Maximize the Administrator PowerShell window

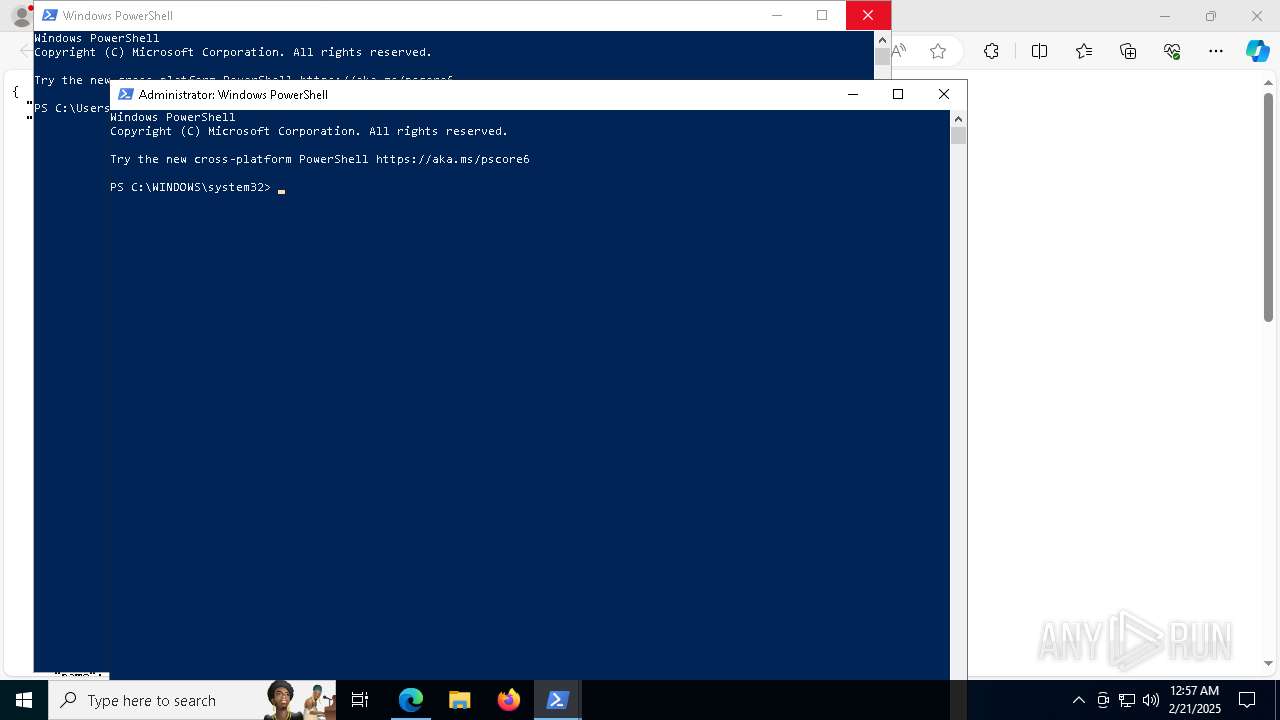coord(898,94)
